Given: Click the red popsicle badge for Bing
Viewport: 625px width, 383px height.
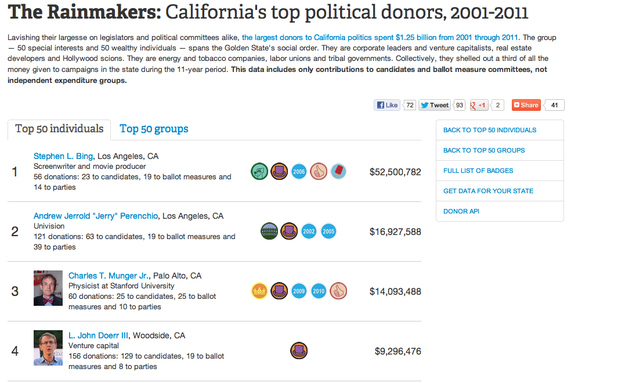Looking at the screenshot, I should 338,172.
